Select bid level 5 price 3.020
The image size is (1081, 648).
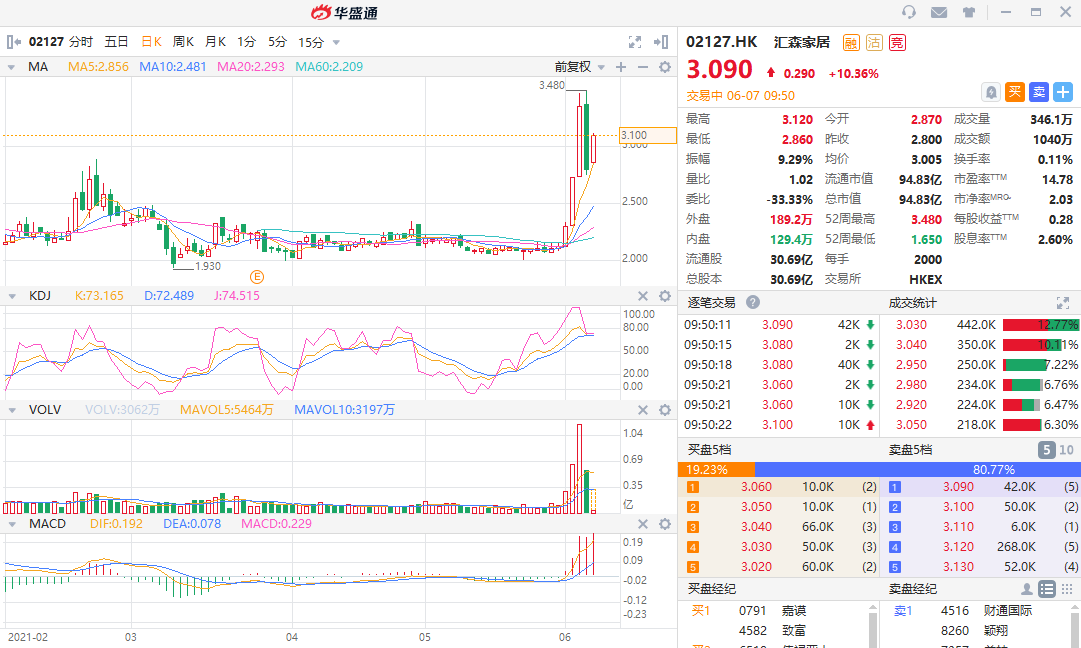[756, 567]
